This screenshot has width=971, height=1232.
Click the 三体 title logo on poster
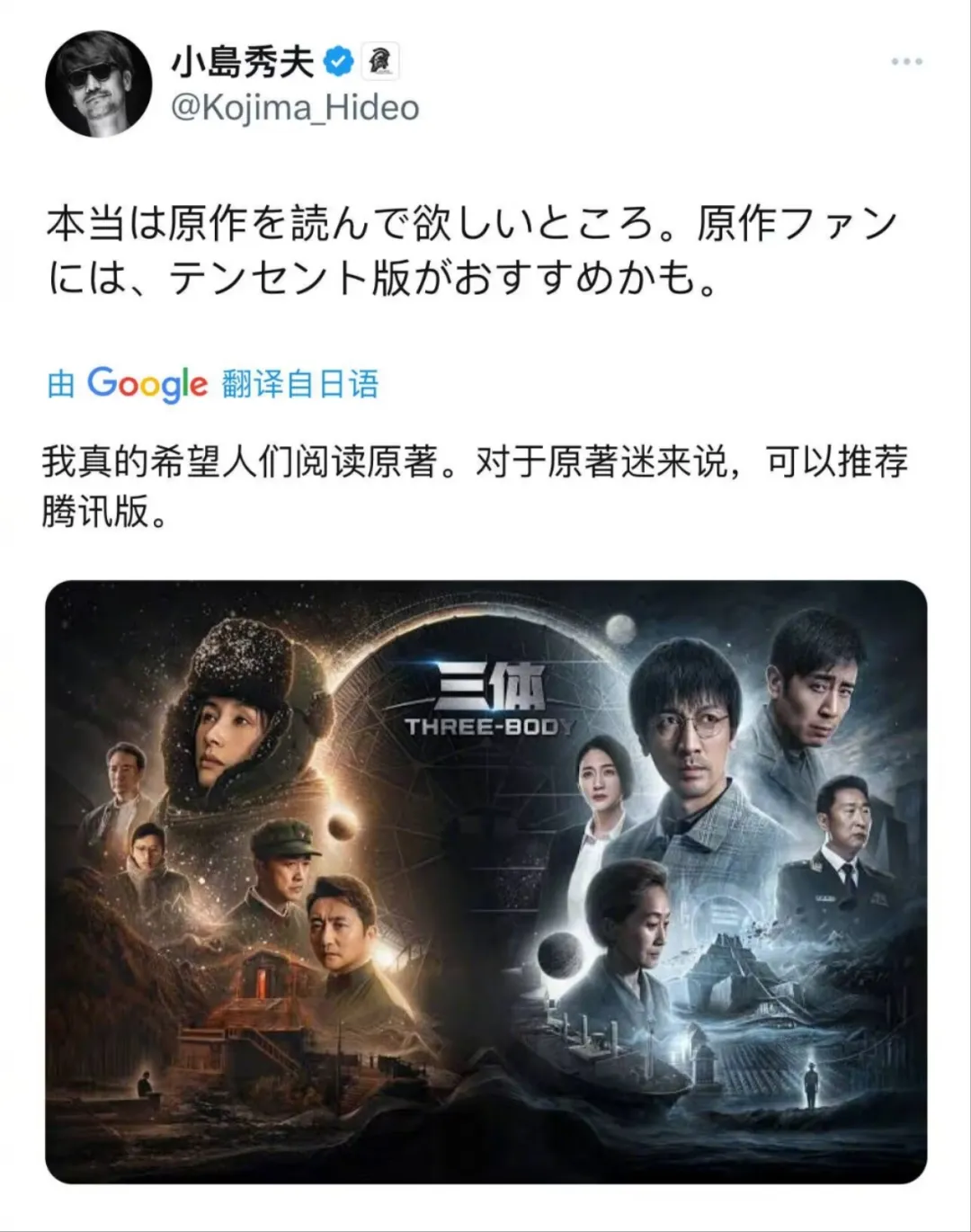click(x=490, y=689)
